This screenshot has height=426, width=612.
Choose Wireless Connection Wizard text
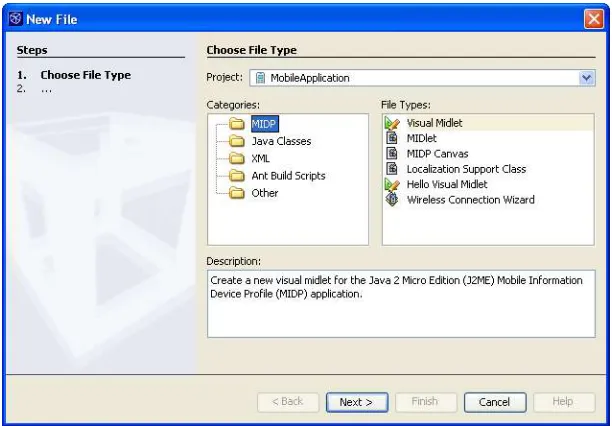(x=470, y=200)
